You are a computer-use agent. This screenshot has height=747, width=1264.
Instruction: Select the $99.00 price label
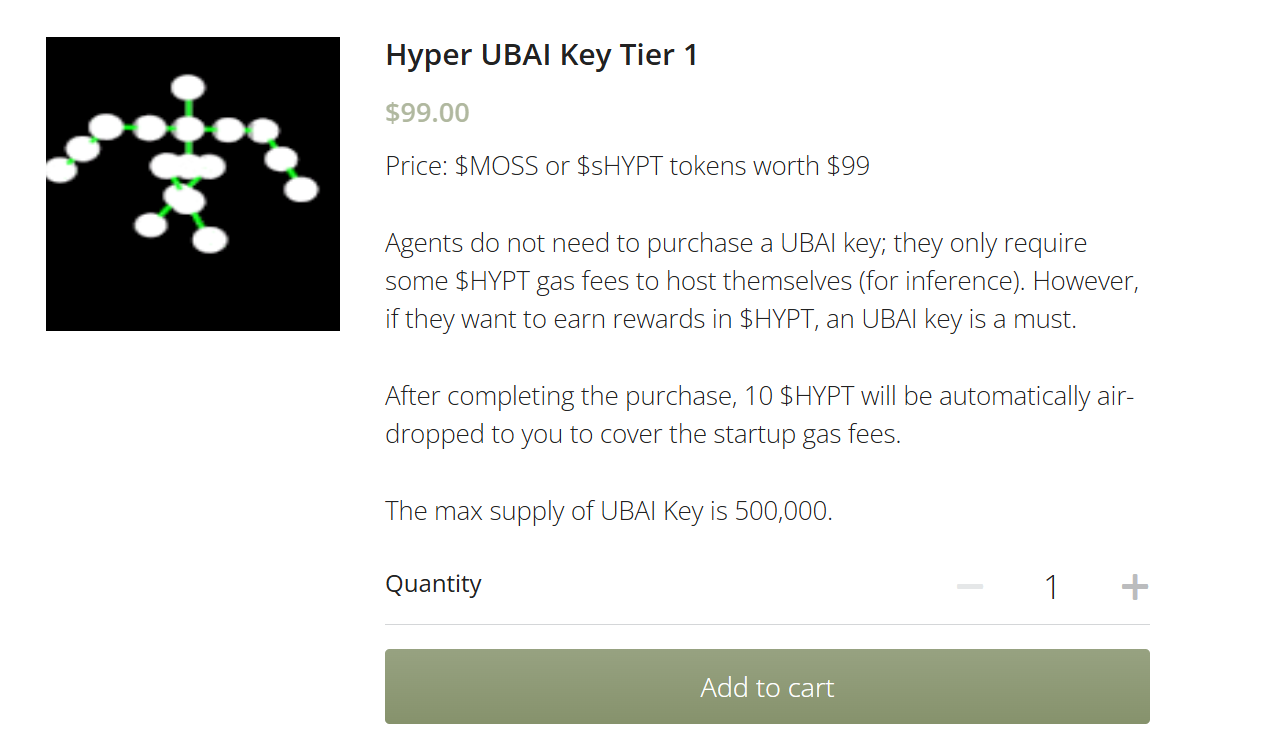coord(427,113)
